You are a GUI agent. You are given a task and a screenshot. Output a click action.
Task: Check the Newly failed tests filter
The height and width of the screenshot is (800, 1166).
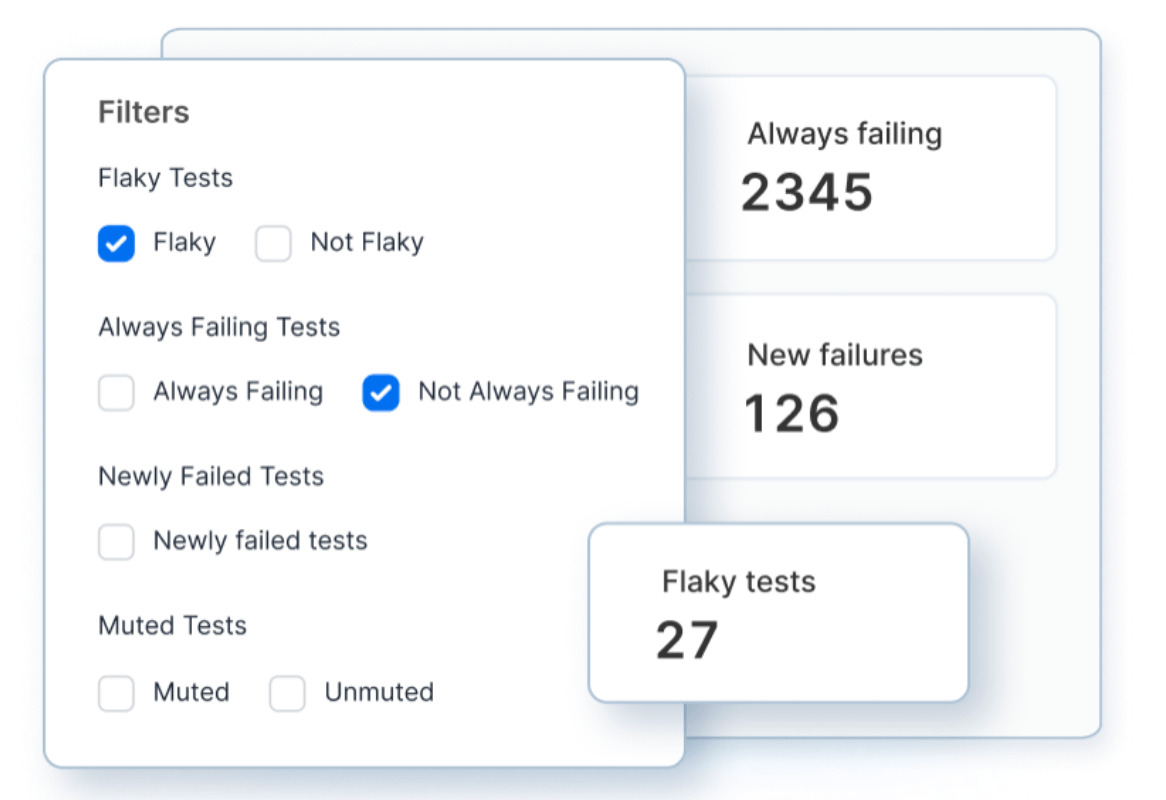(115, 541)
